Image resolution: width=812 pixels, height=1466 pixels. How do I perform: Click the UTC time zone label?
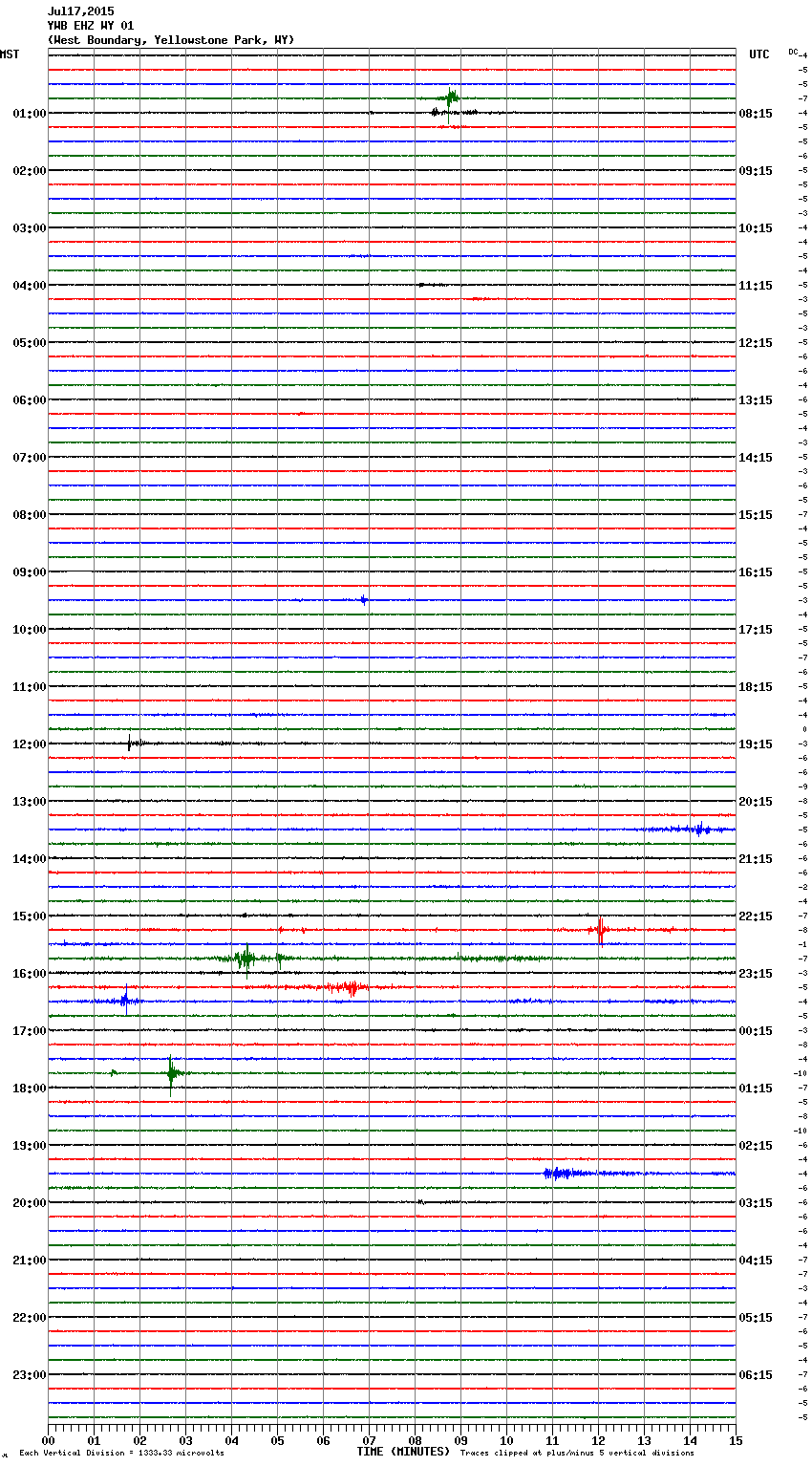[759, 54]
